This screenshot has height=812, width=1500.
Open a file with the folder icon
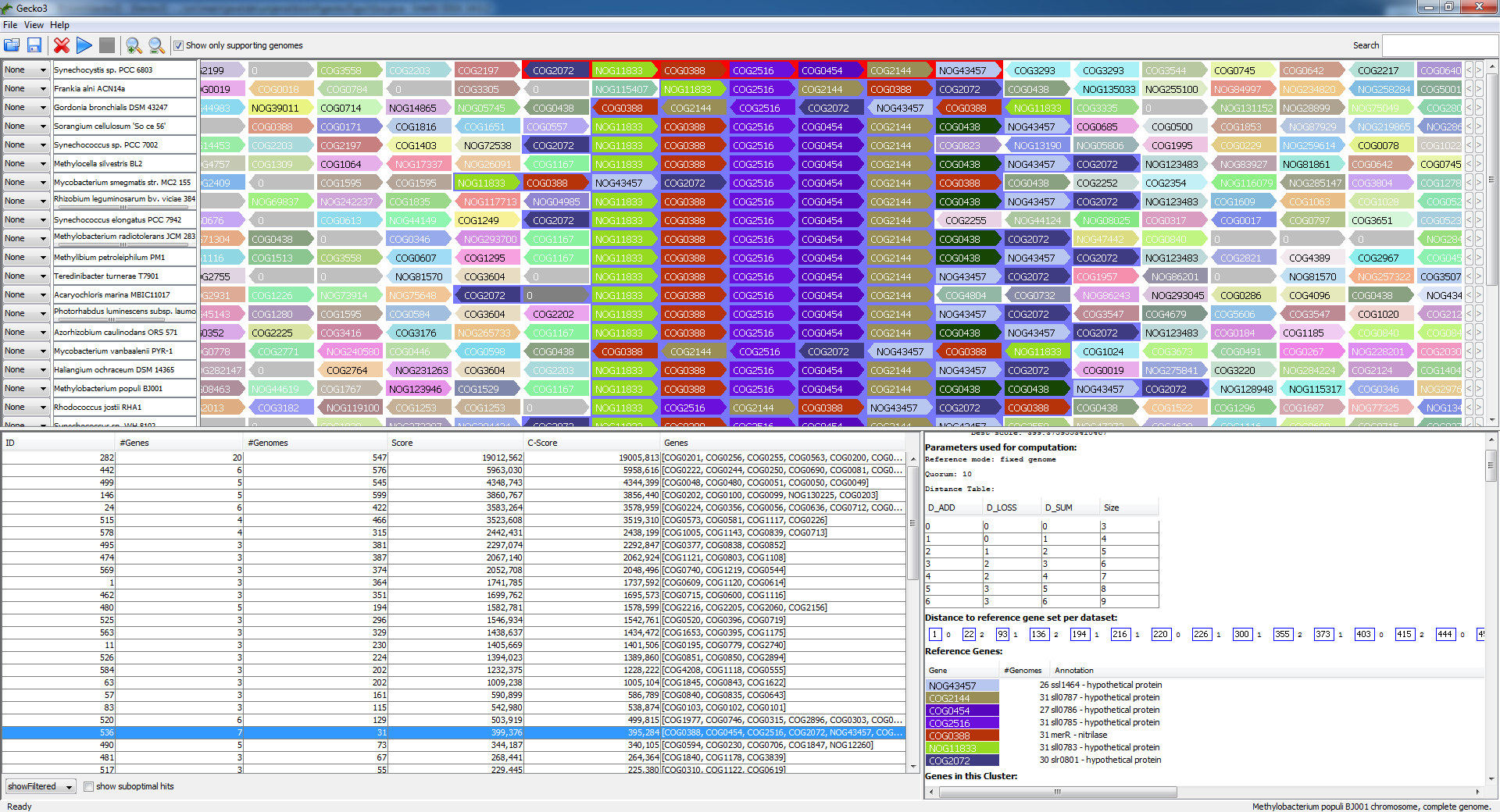click(x=12, y=45)
